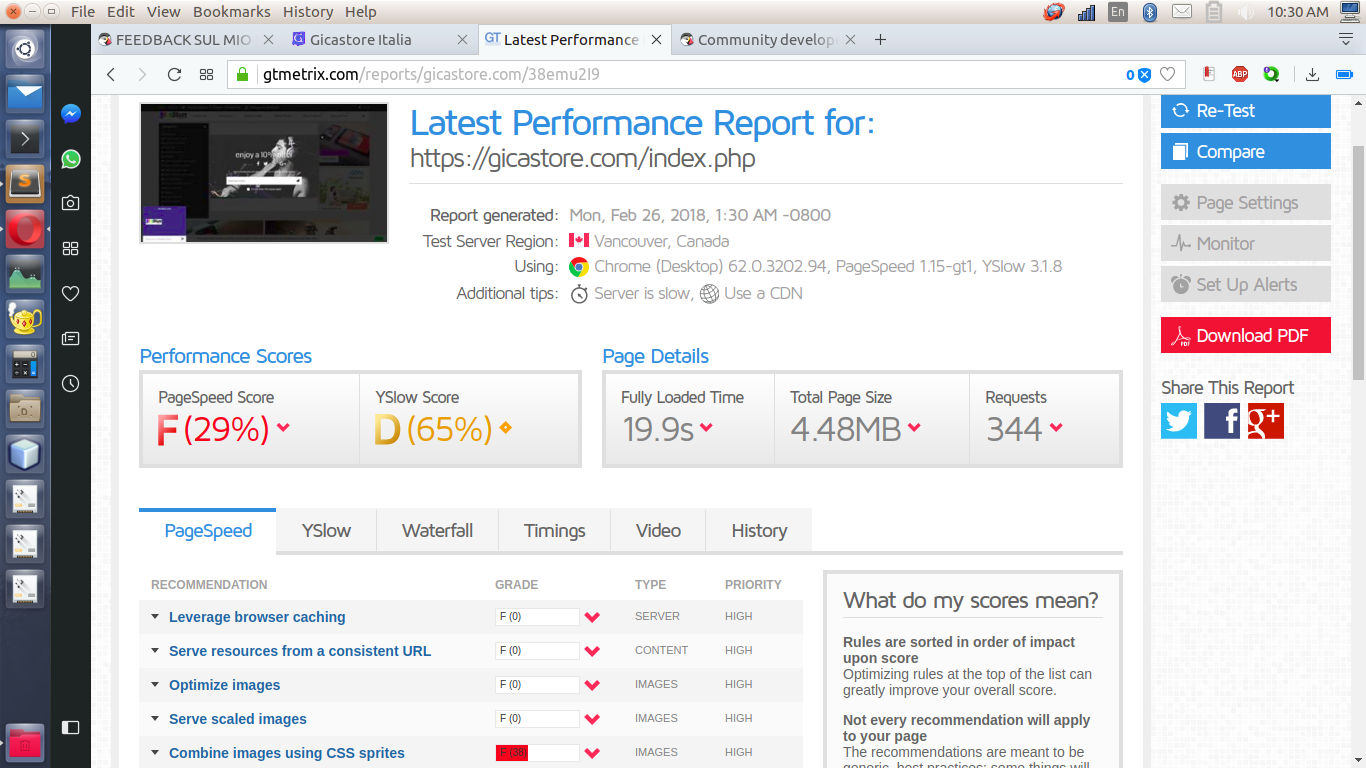
Task: Switch to the Community develop tab
Action: point(767,40)
